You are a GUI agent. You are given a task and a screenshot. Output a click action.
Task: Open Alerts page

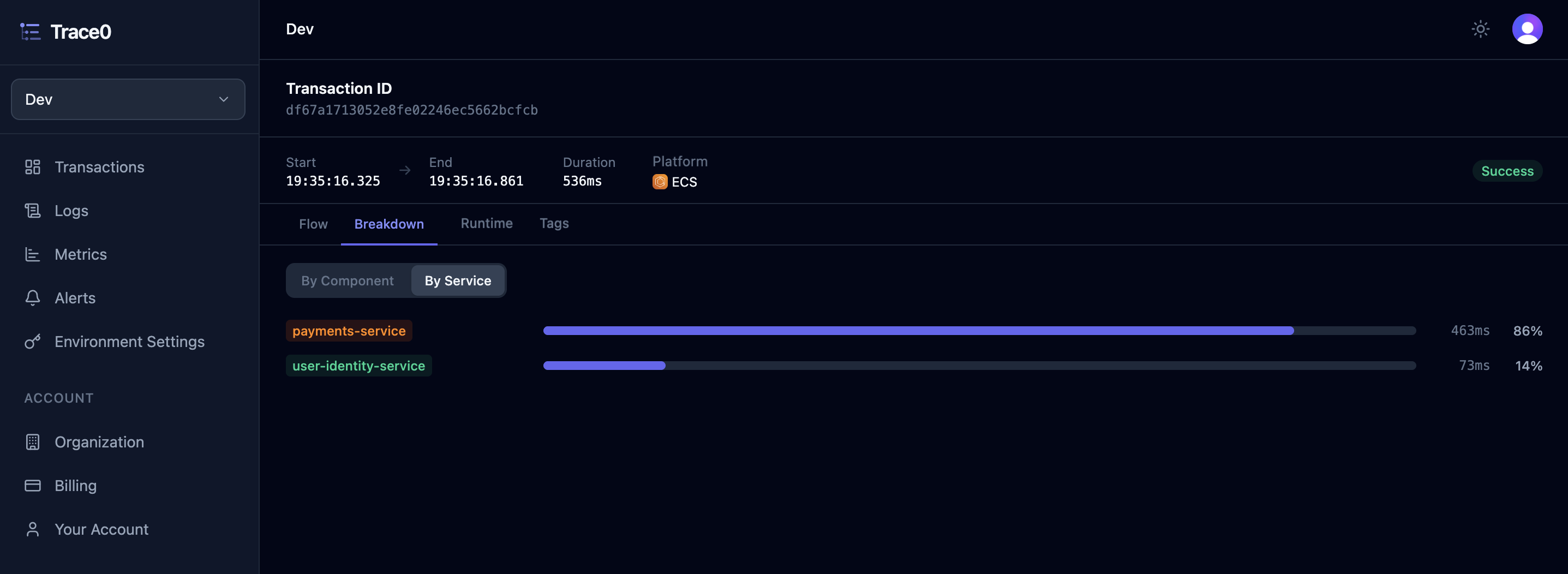75,298
